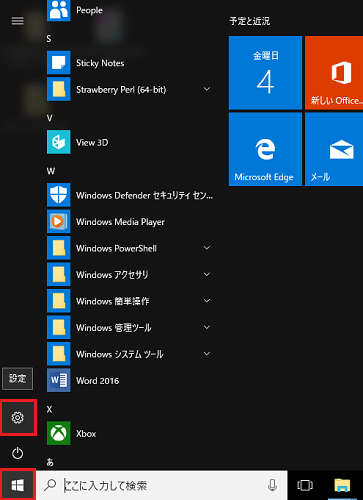
Task: Jump via the letter X header
Action: click(x=49, y=409)
